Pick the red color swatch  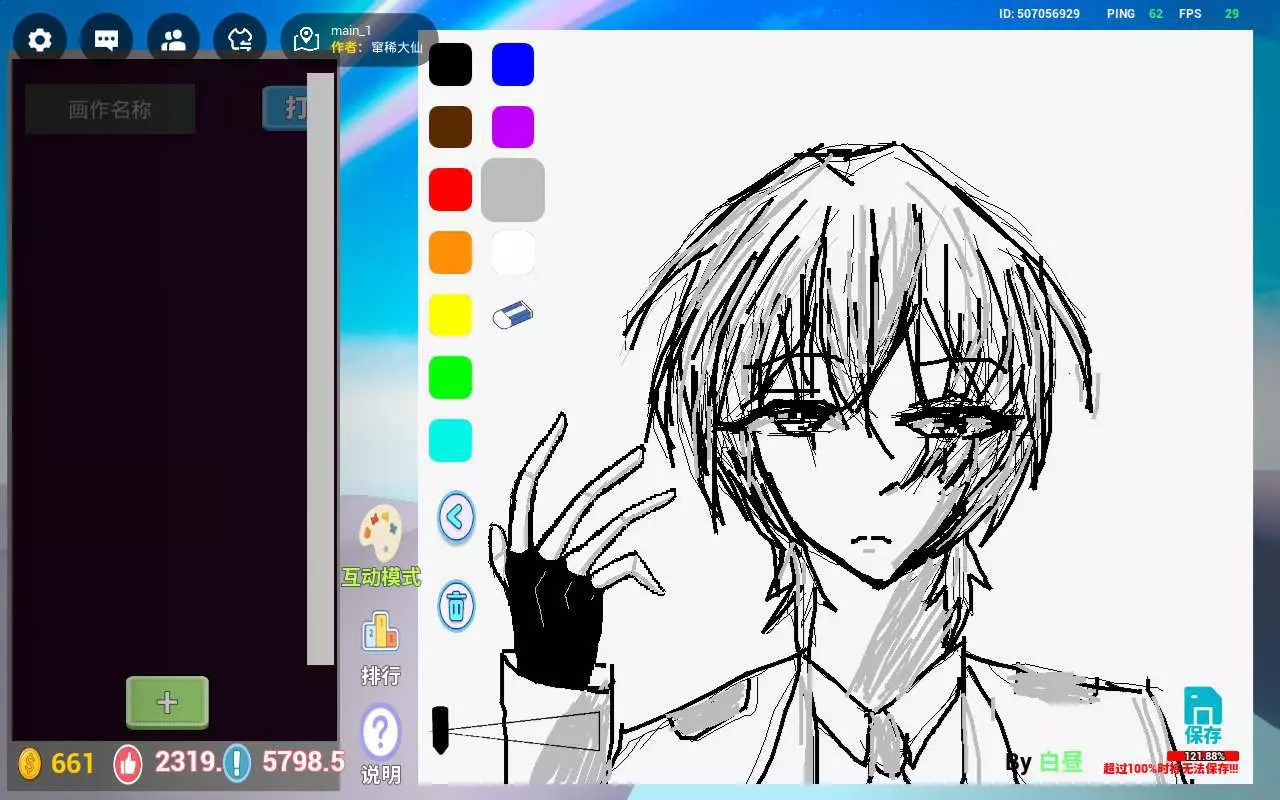pos(450,190)
